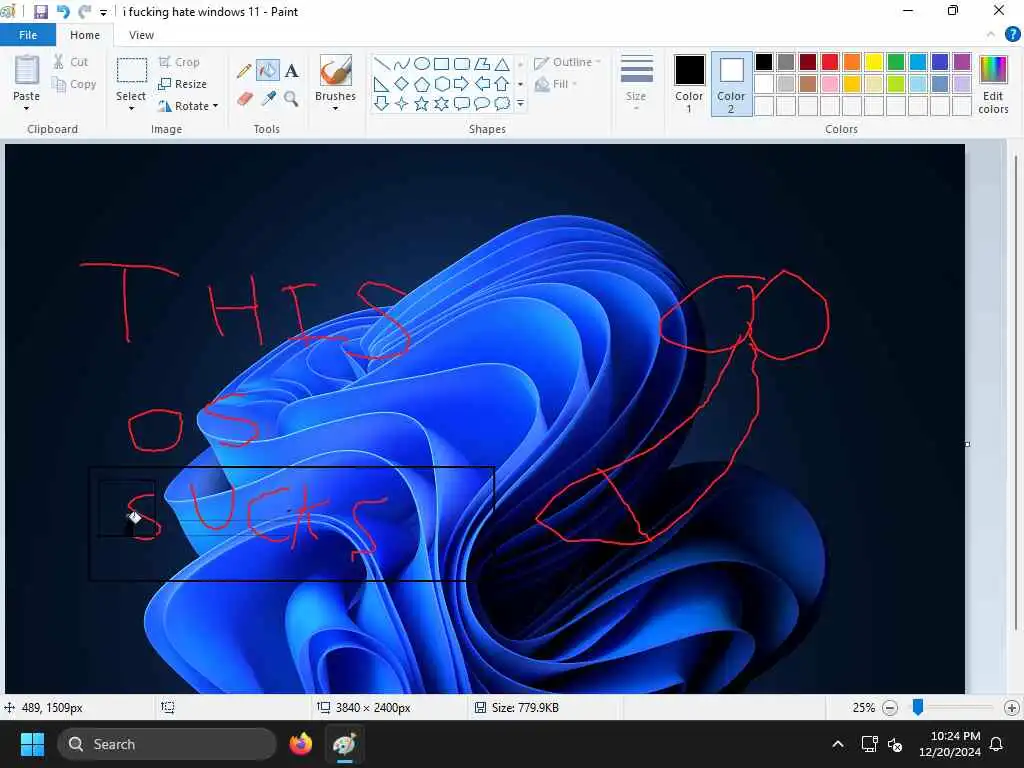The height and width of the screenshot is (768, 1024).
Task: Pick the green color swatch
Action: [896, 62]
